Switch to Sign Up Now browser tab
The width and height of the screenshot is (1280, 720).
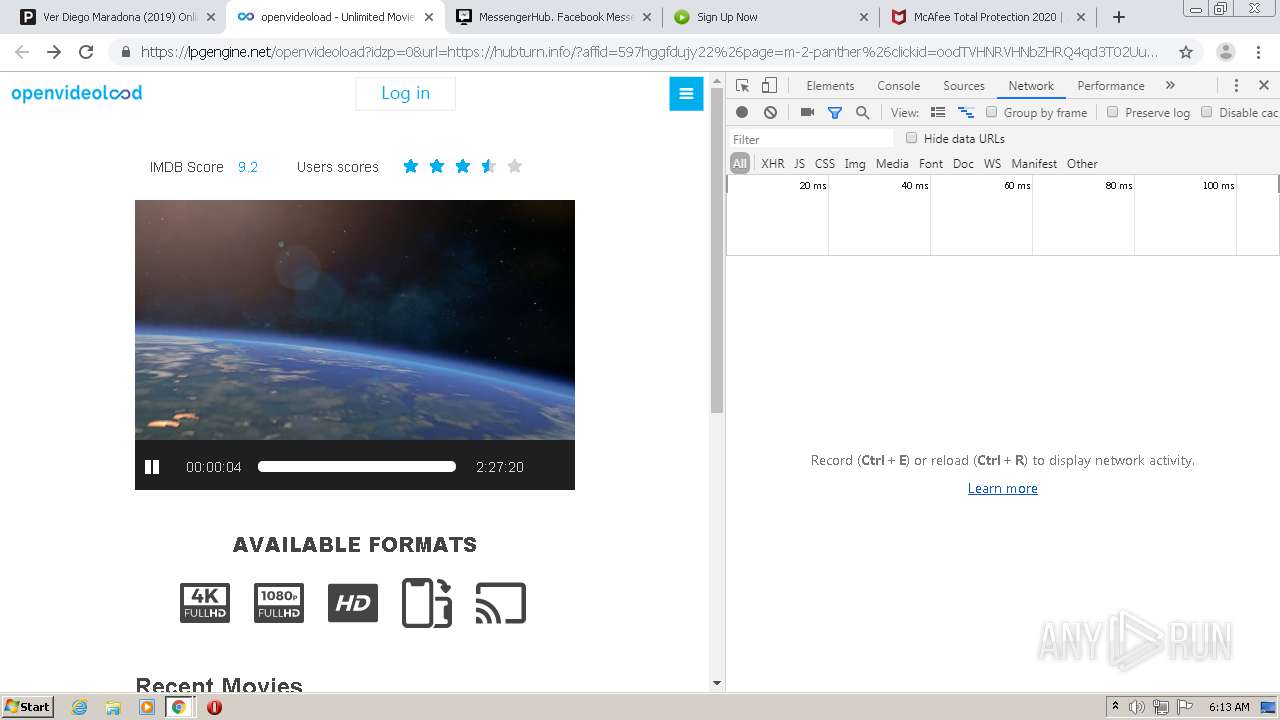tap(769, 17)
